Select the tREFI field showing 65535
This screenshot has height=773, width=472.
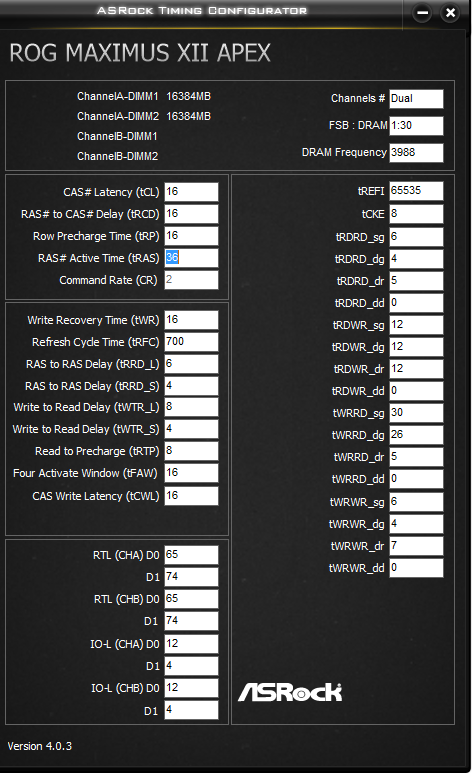click(416, 191)
